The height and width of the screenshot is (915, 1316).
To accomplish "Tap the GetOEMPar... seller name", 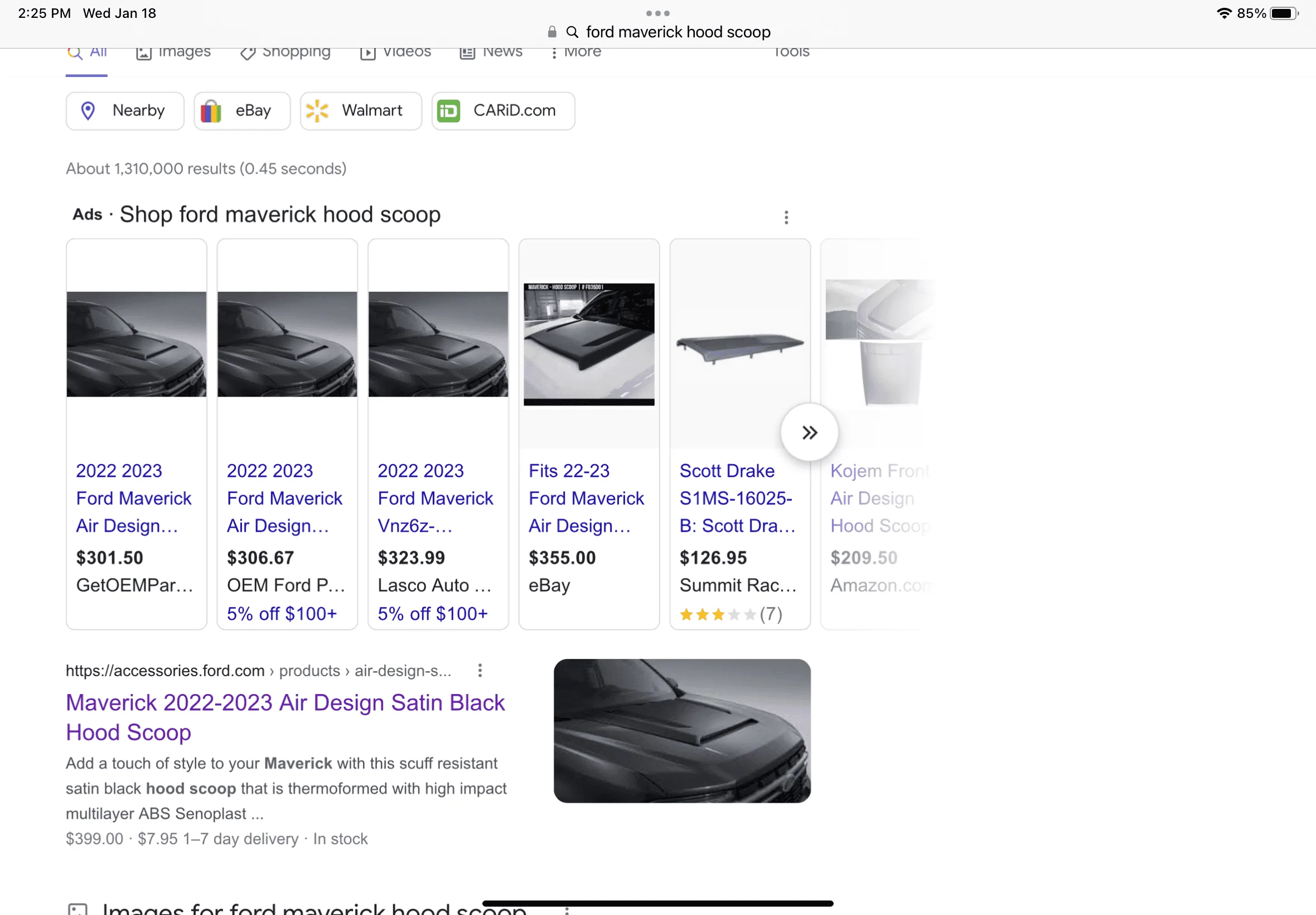I will click(134, 585).
